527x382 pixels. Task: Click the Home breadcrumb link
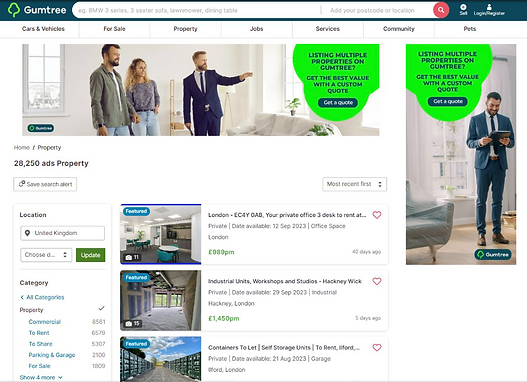(22, 147)
